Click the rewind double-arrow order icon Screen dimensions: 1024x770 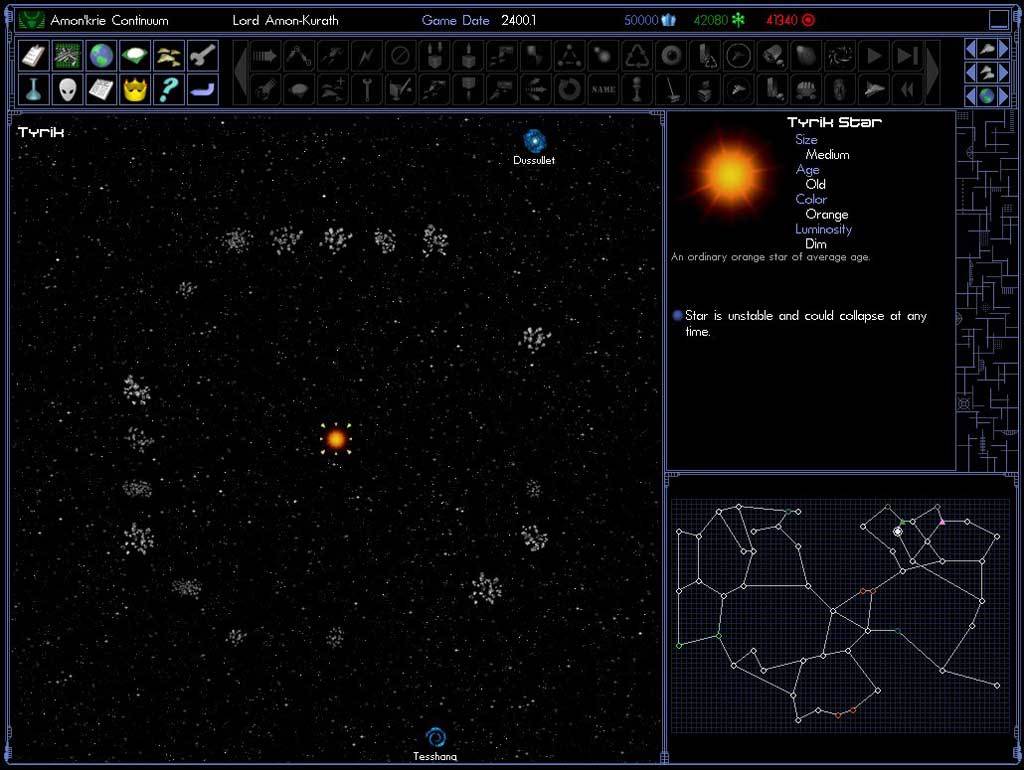tap(908, 89)
